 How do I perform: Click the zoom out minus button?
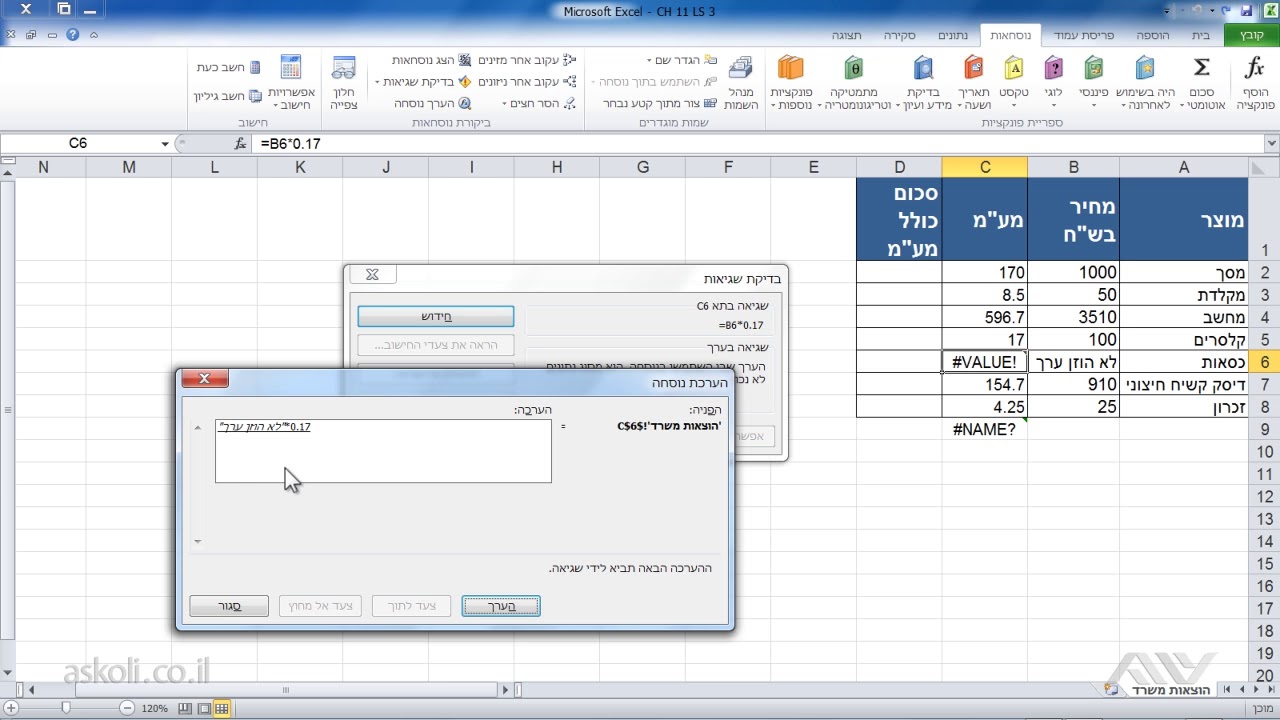(x=127, y=708)
